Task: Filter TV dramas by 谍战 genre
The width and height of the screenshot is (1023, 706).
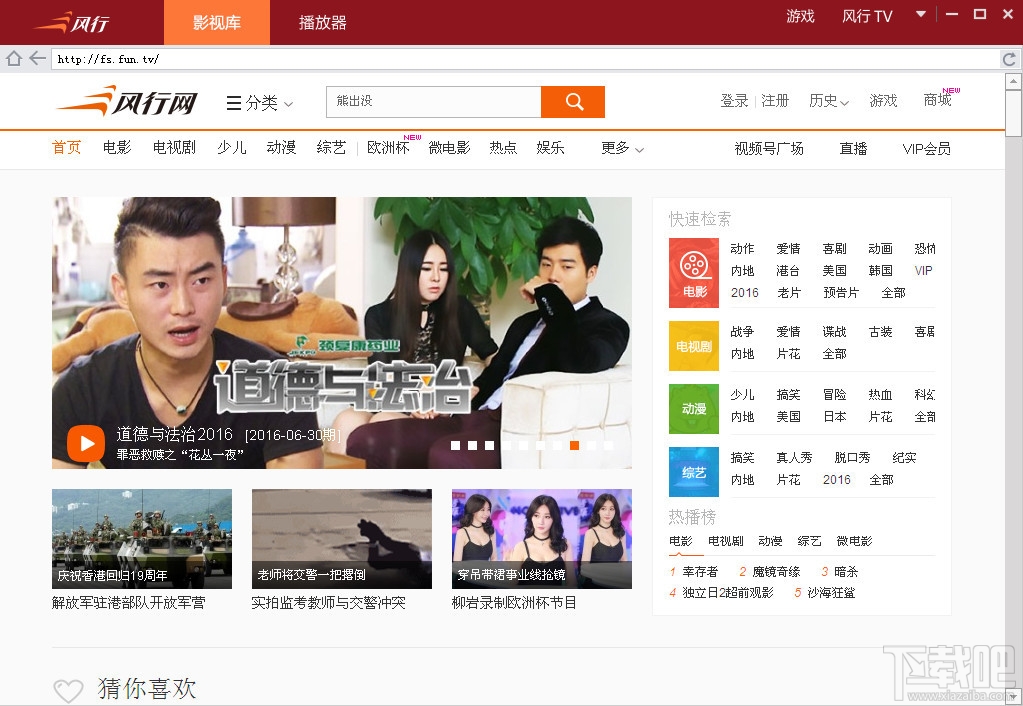Action: coord(834,331)
